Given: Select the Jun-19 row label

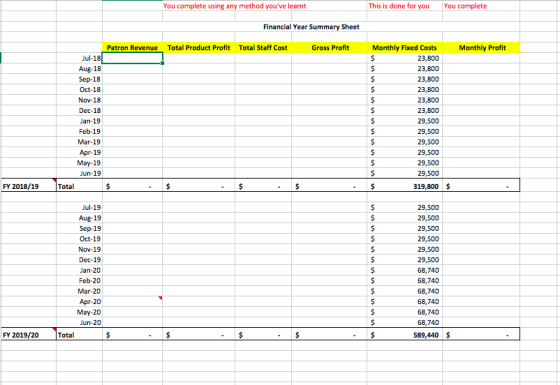Looking at the screenshot, I should (90, 173).
